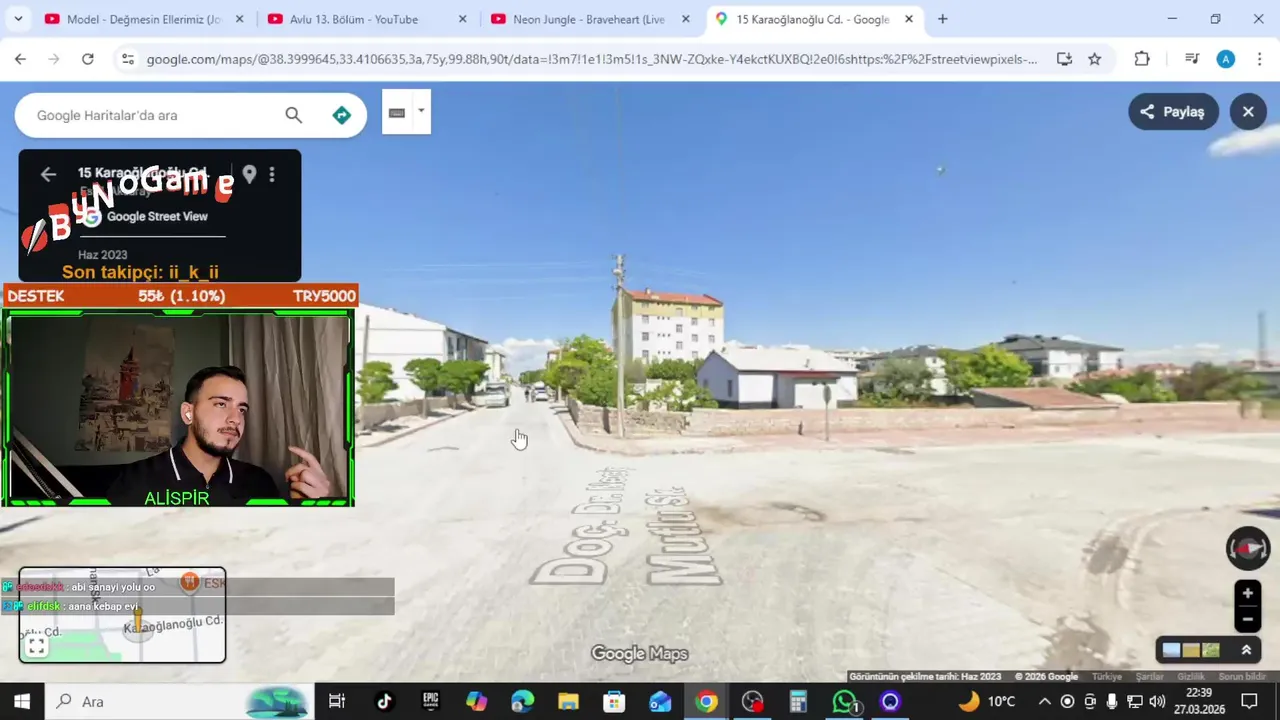Open the keyboard layout dropdown arrow
Viewport: 1280px width, 720px height.
click(421, 111)
